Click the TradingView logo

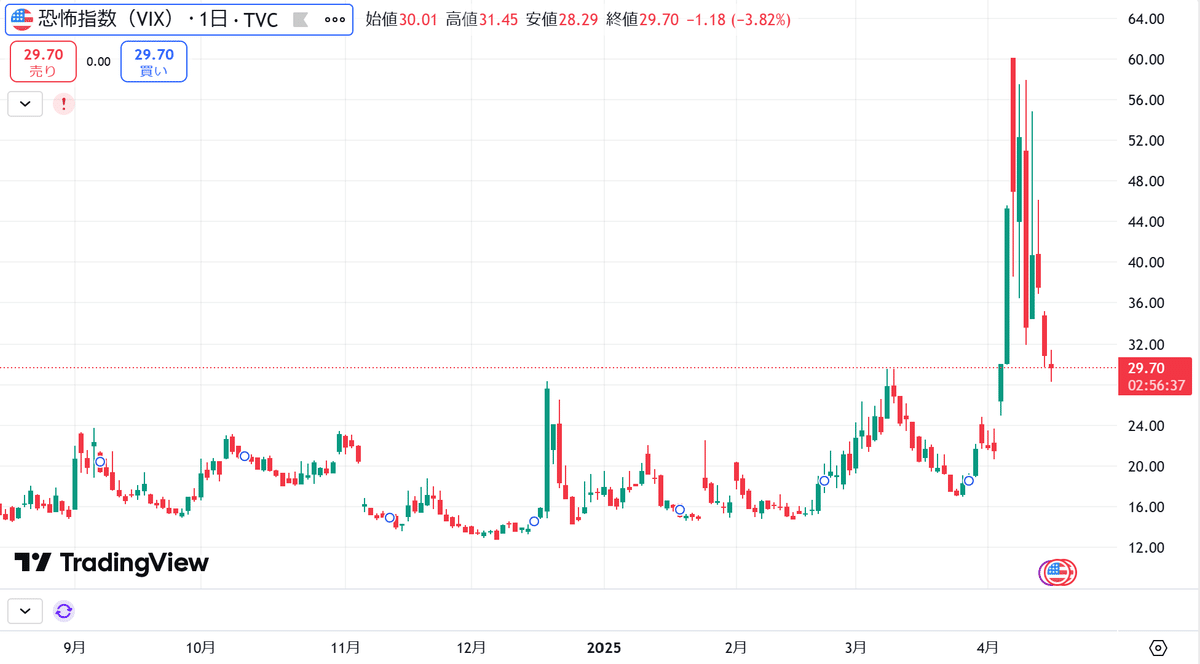pos(112,563)
